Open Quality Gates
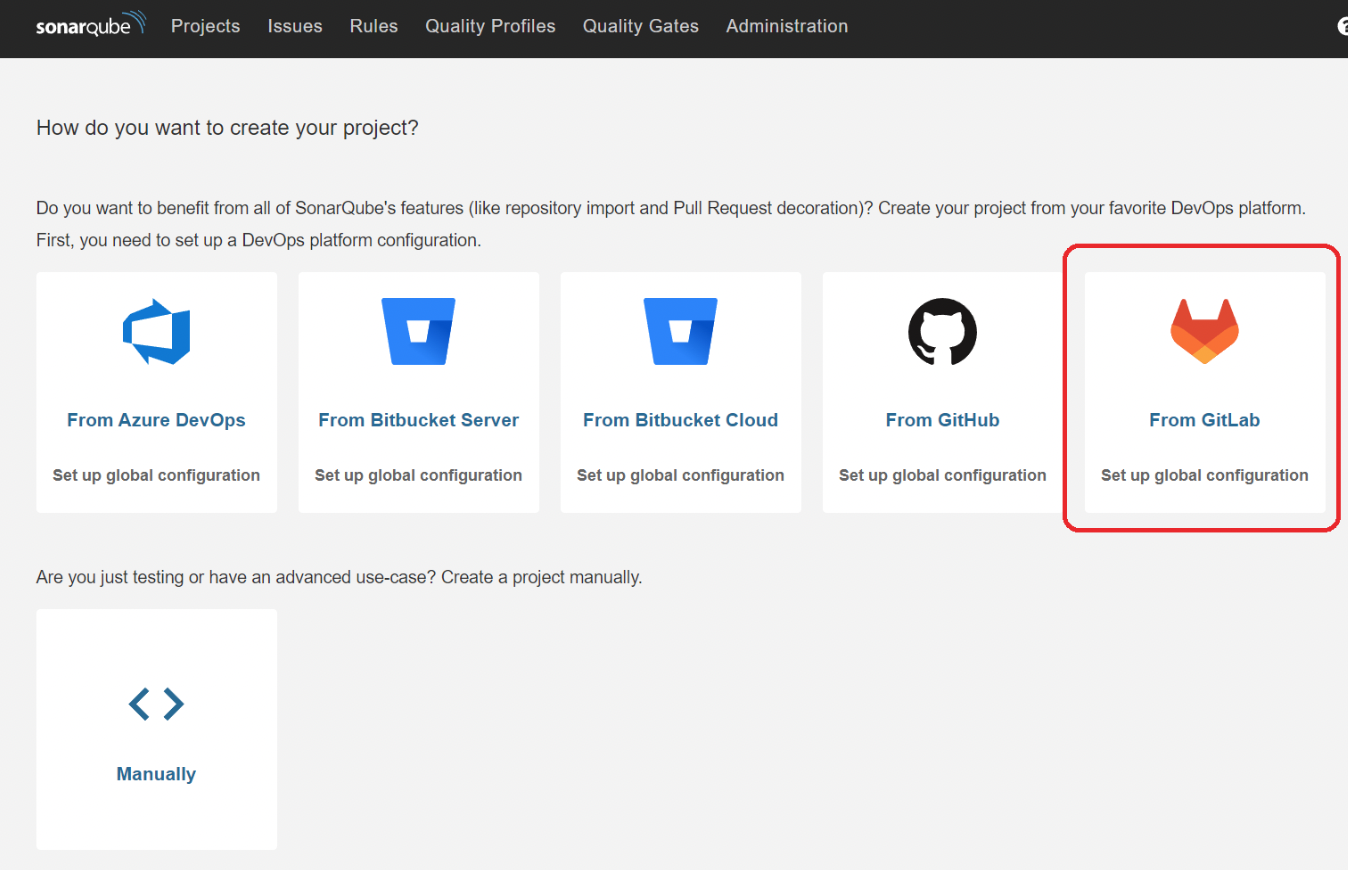The height and width of the screenshot is (870, 1348). pyautogui.click(x=641, y=26)
